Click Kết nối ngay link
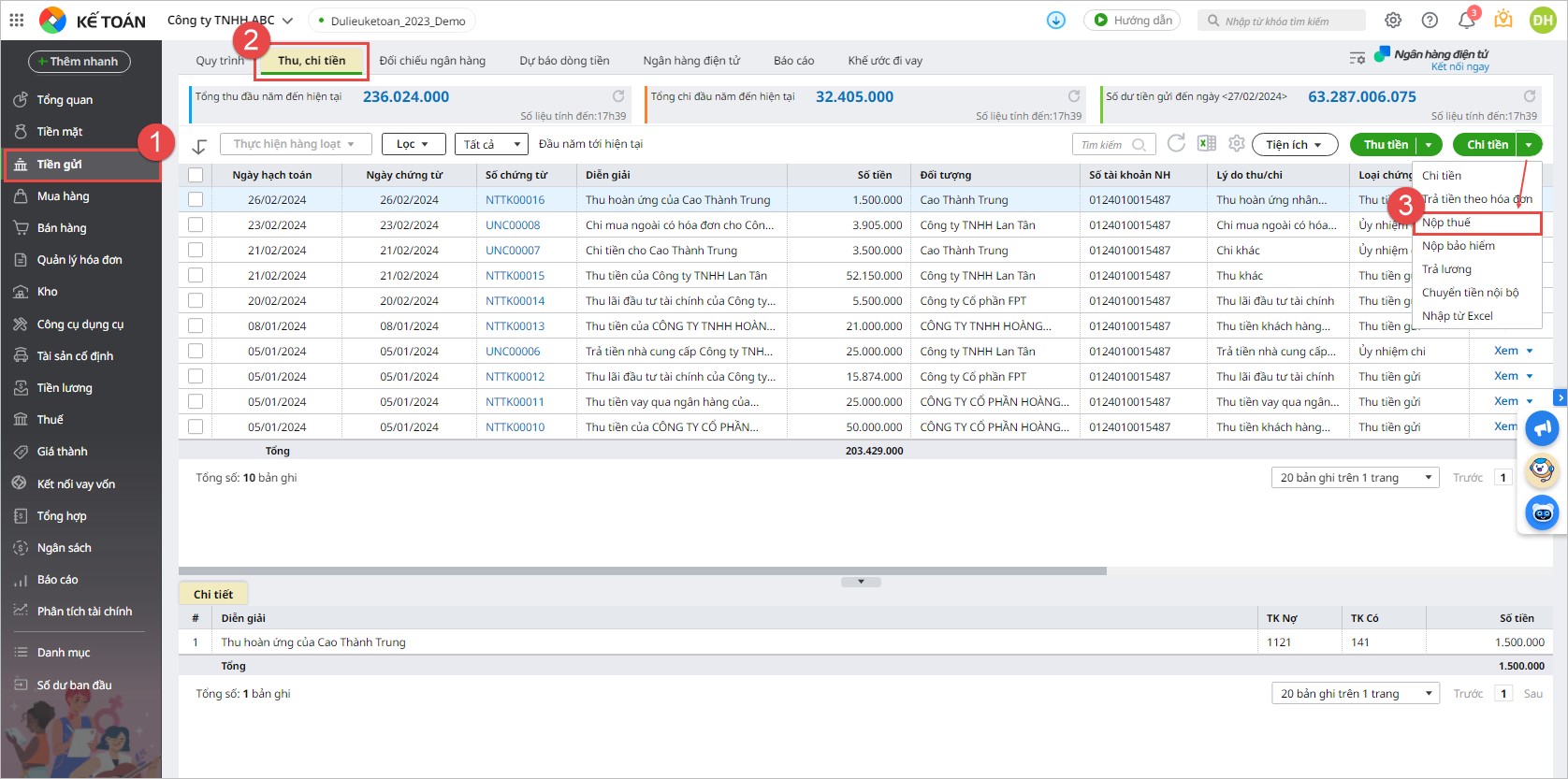 click(x=1459, y=67)
